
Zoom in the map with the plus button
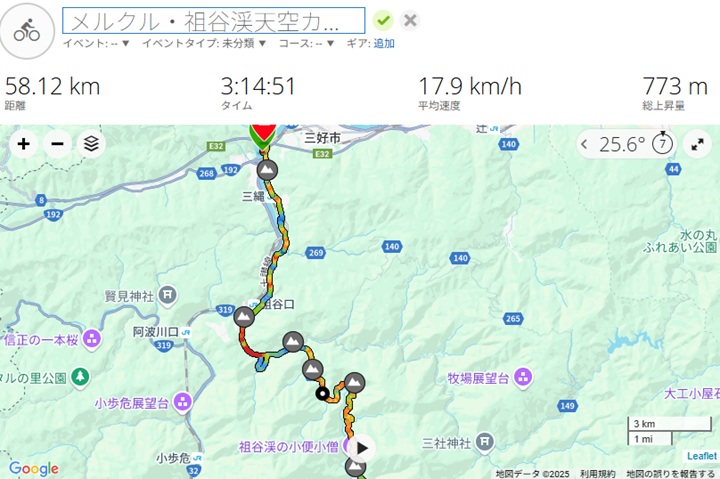coord(23,144)
